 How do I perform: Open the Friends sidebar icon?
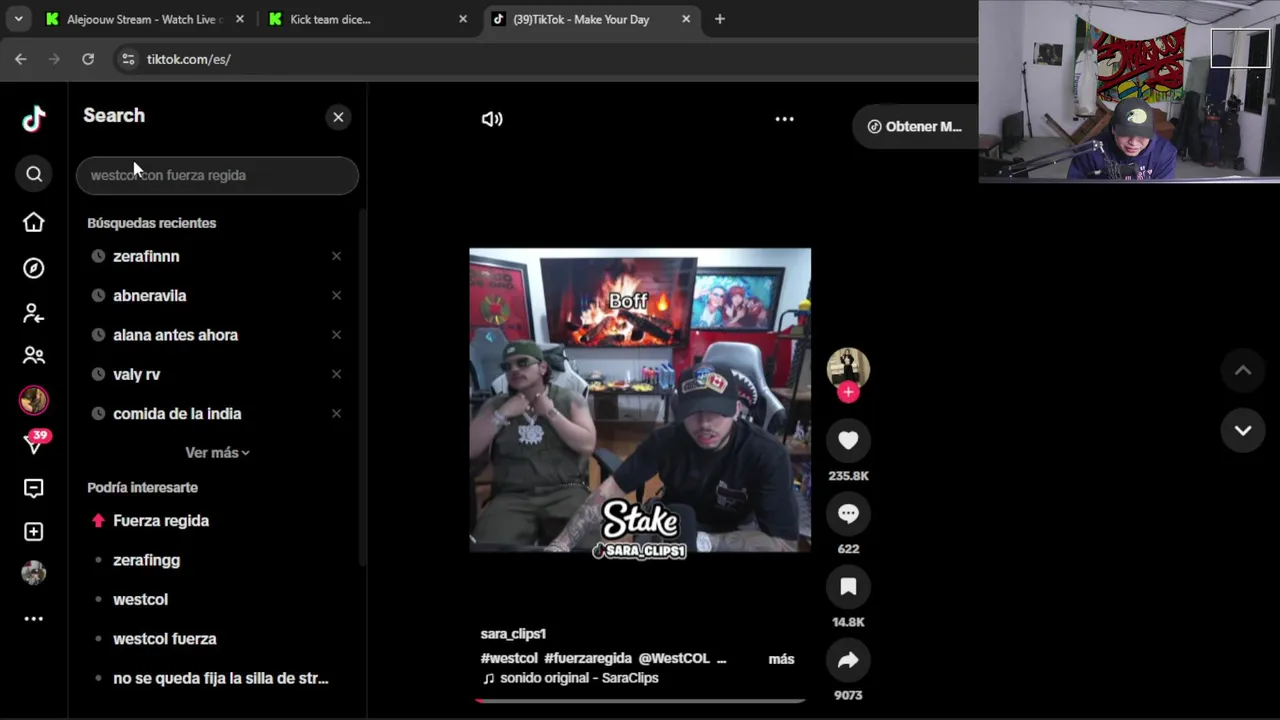click(34, 355)
